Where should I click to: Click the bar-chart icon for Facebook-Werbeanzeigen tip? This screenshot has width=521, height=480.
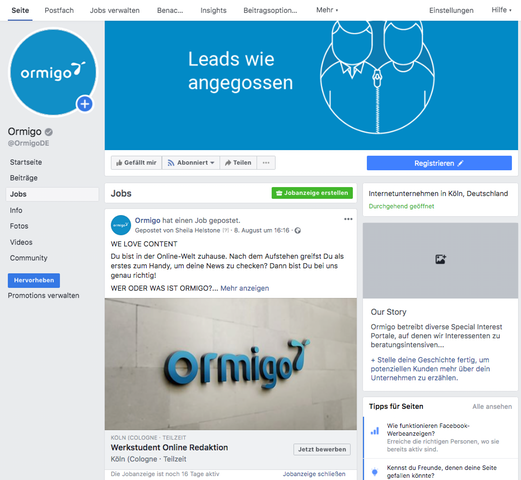375,431
